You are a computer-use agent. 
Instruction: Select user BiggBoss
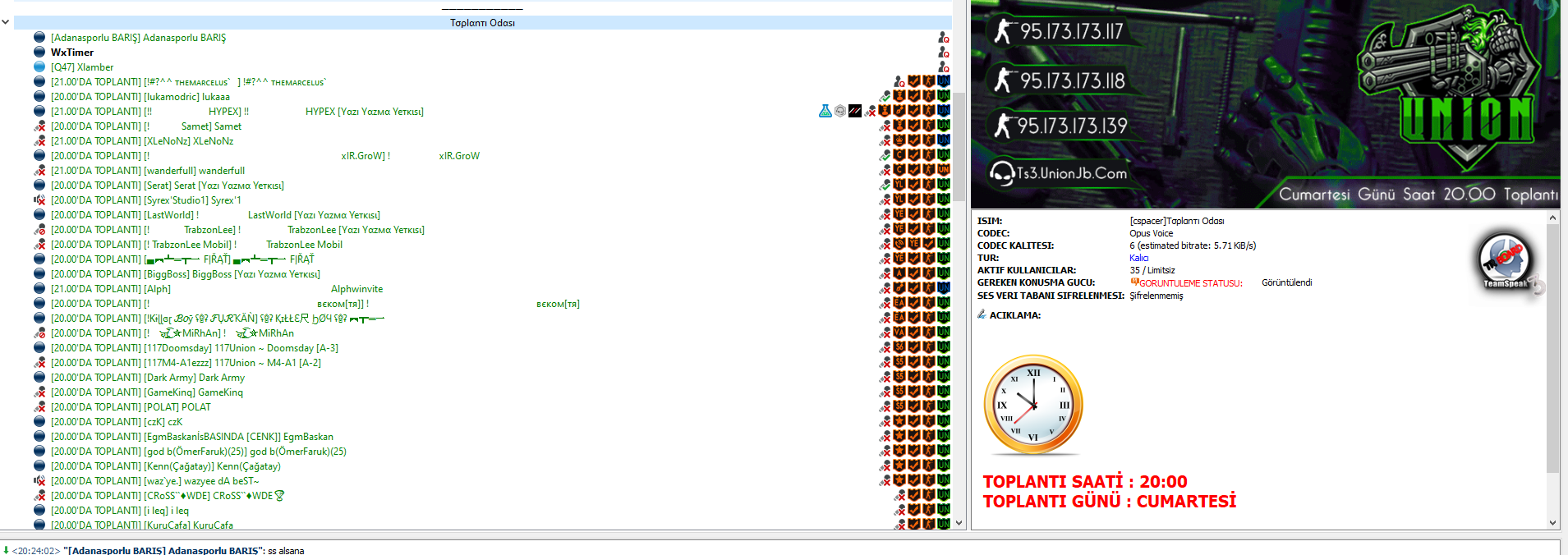click(x=186, y=274)
